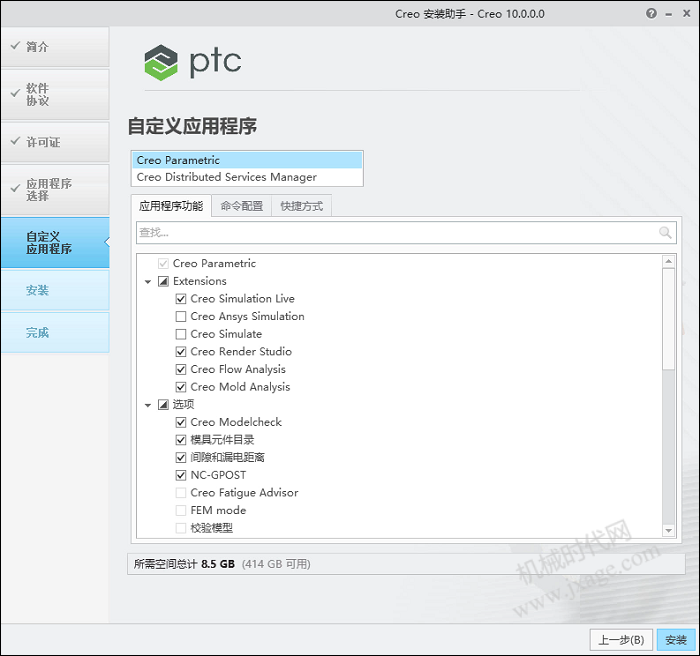Viewport: 700px width, 656px height.
Task: Click the FEM mode label
Action: [x=218, y=510]
